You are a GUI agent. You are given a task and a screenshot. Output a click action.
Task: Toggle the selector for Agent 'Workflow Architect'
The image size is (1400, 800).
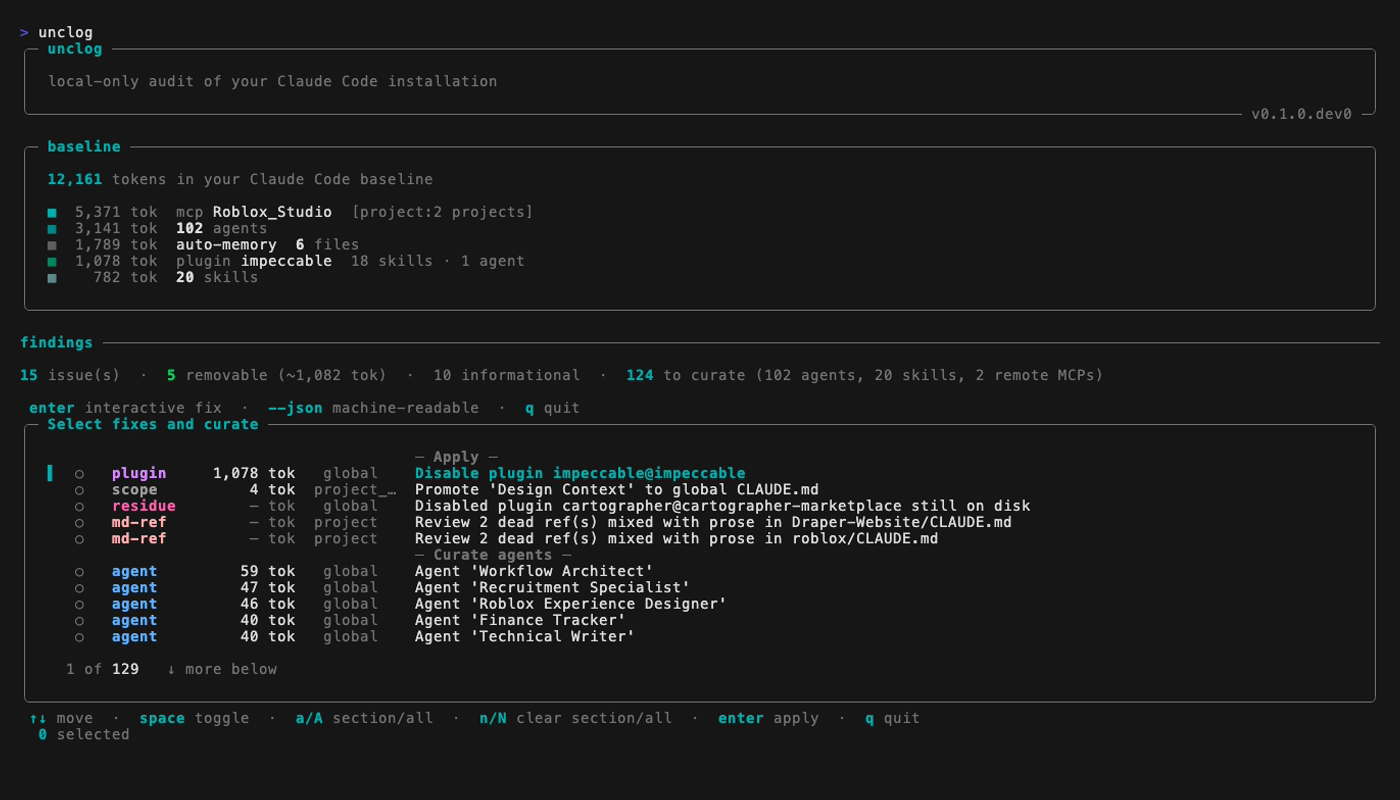click(81, 570)
